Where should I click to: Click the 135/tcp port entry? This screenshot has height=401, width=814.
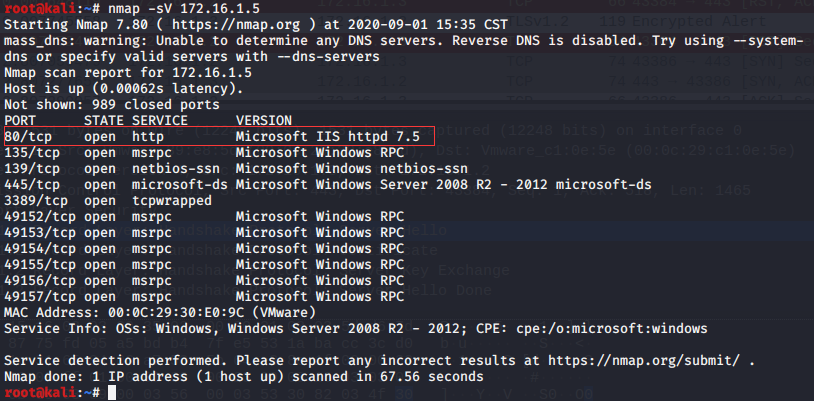(32, 153)
